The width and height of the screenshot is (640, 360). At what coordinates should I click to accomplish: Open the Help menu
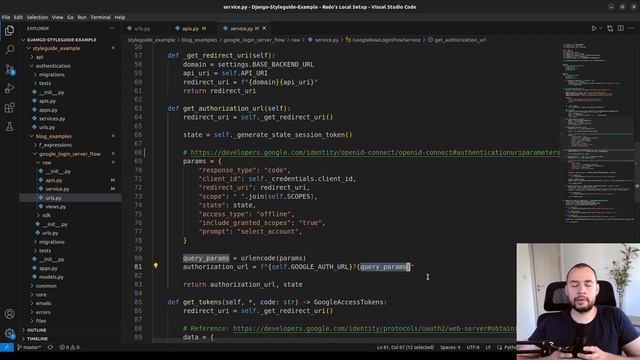pyautogui.click(x=120, y=17)
